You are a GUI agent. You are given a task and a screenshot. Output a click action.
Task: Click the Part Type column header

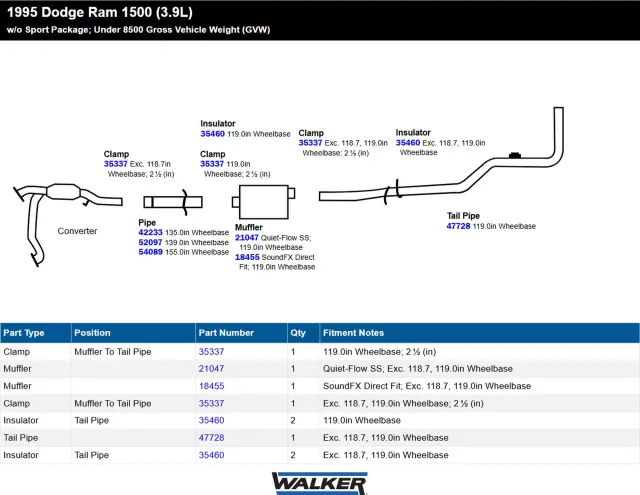point(36,333)
